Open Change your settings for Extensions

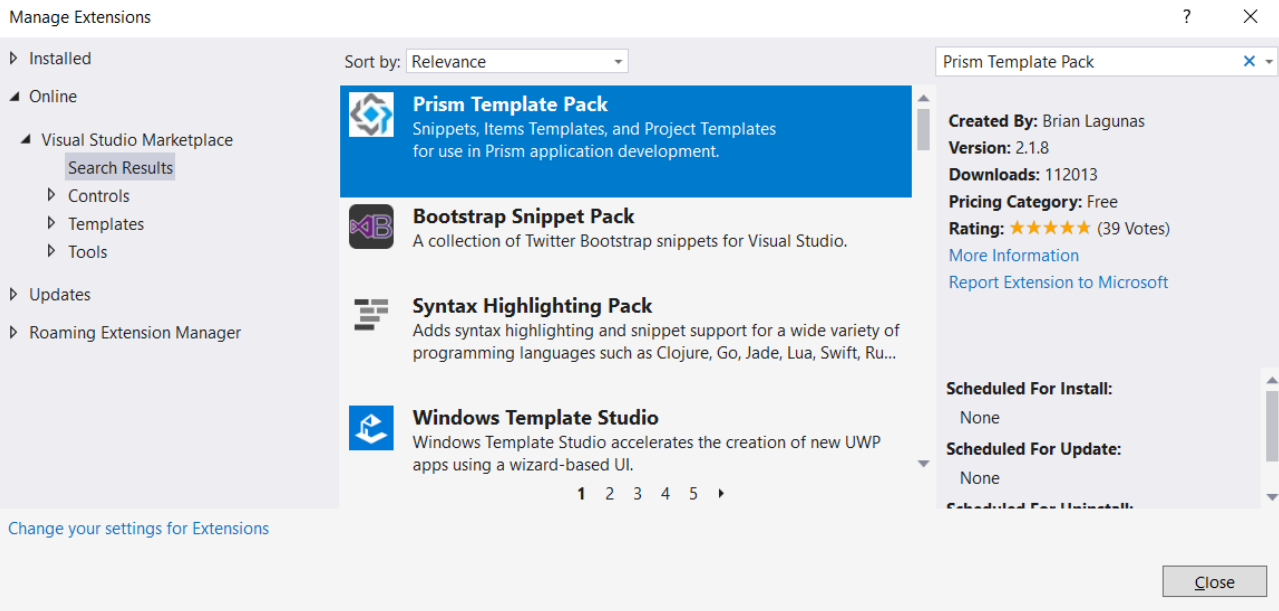tap(139, 529)
